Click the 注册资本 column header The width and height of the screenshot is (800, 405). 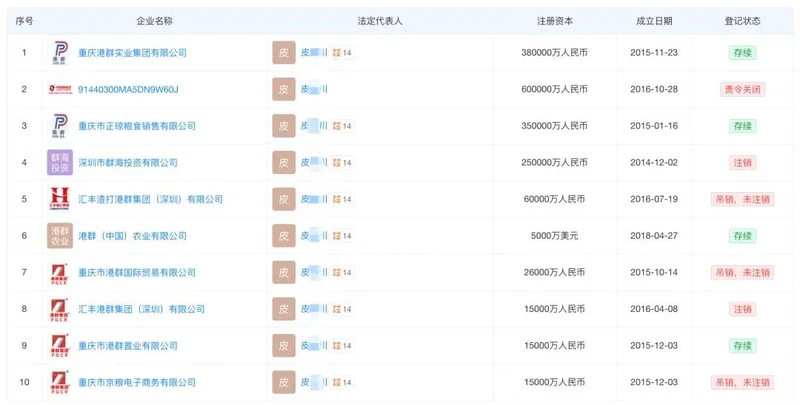(554, 20)
